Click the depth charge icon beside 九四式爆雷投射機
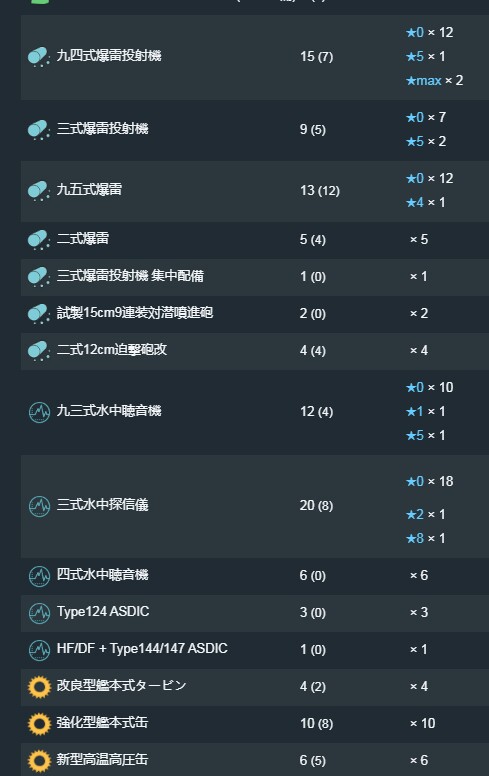The height and width of the screenshot is (776, 489). (x=39, y=56)
